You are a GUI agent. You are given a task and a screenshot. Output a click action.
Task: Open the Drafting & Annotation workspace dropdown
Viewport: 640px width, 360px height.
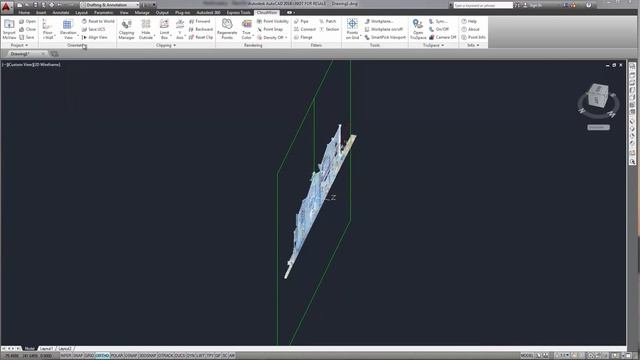(x=110, y=5)
